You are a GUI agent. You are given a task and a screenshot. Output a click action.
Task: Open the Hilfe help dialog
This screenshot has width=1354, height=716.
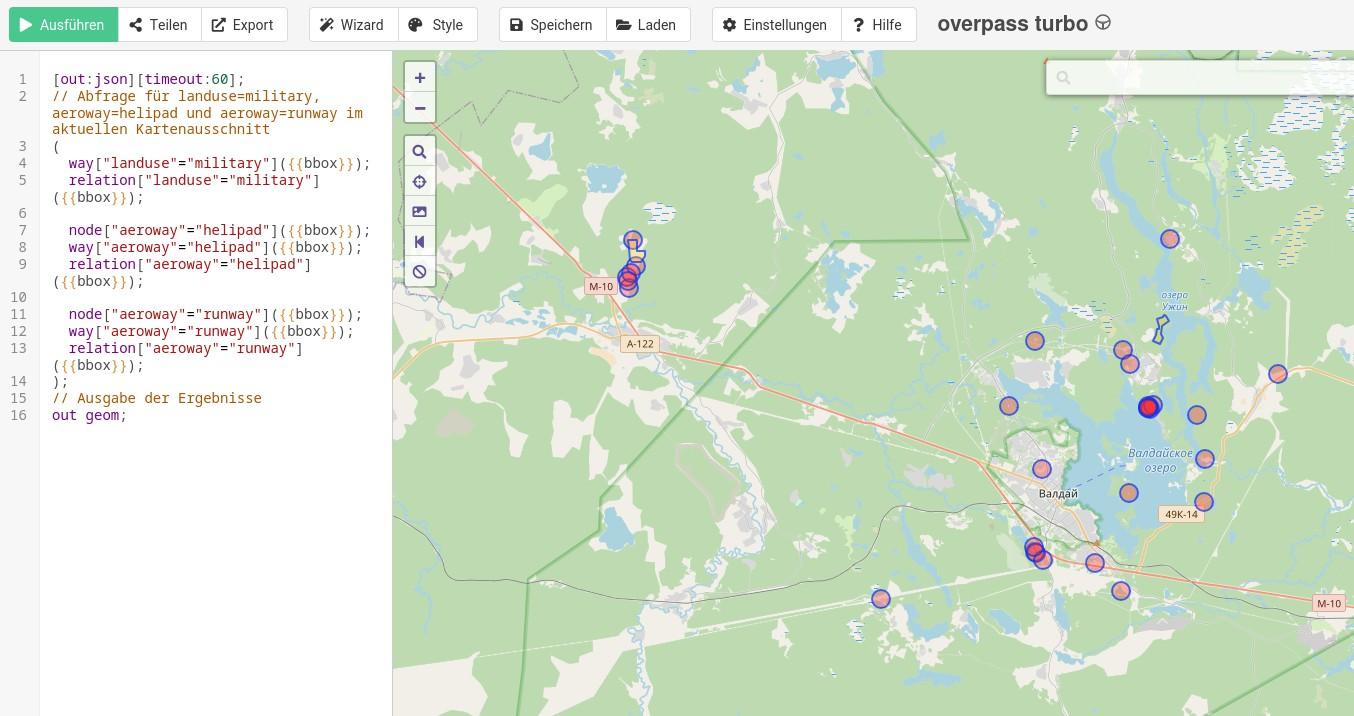[878, 25]
